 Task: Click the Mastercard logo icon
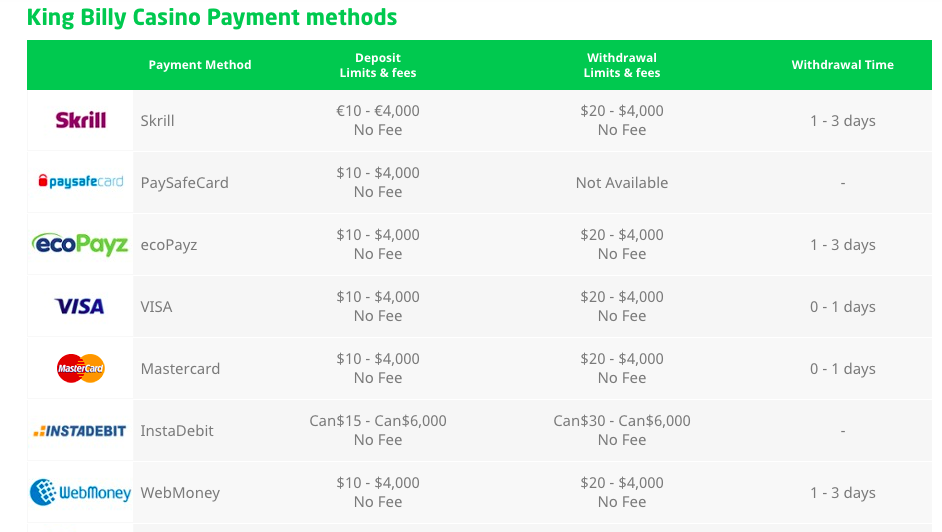click(80, 368)
